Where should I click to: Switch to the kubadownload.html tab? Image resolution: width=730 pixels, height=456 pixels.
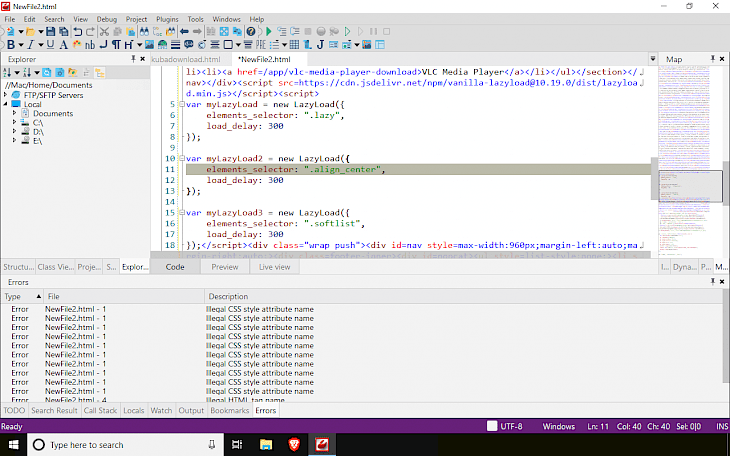click(x=185, y=60)
